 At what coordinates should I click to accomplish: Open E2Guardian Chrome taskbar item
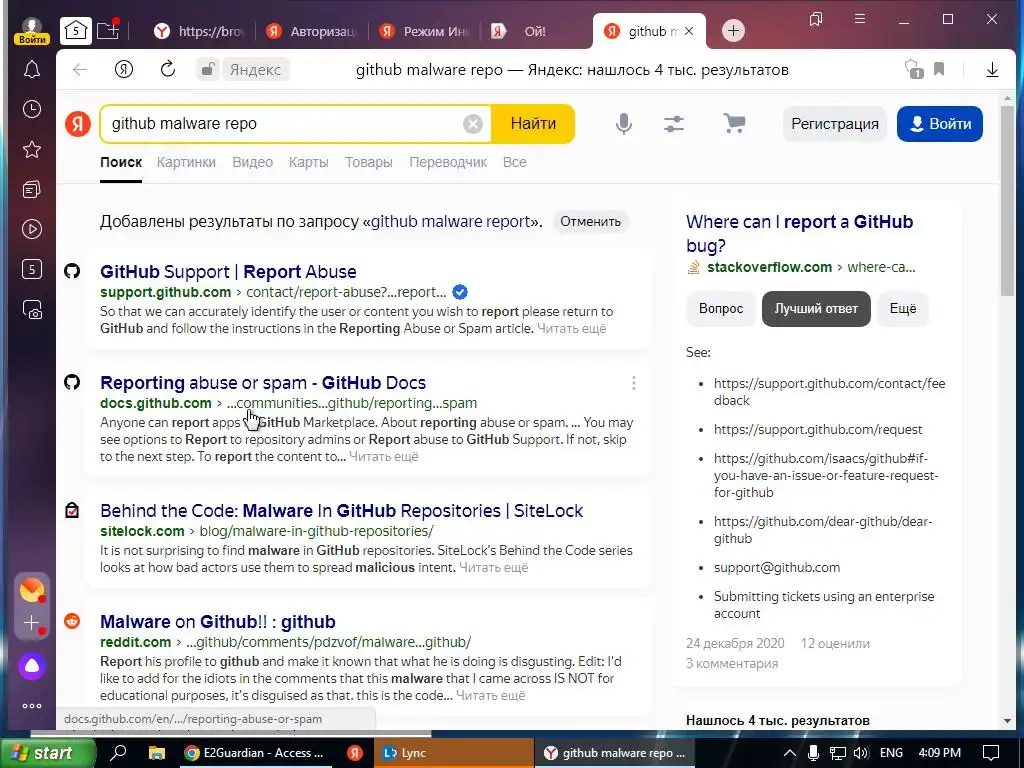[x=255, y=753]
